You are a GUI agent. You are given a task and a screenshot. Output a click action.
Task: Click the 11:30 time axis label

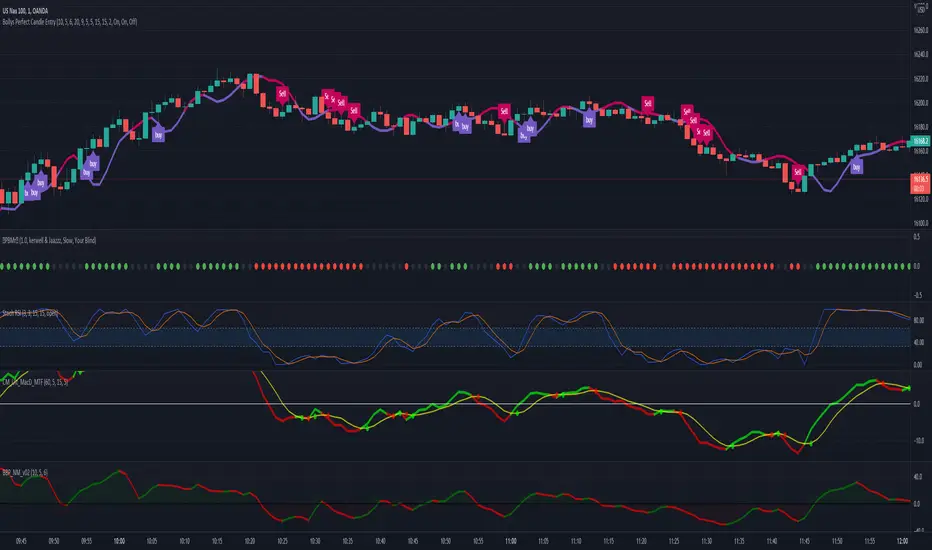click(x=706, y=541)
